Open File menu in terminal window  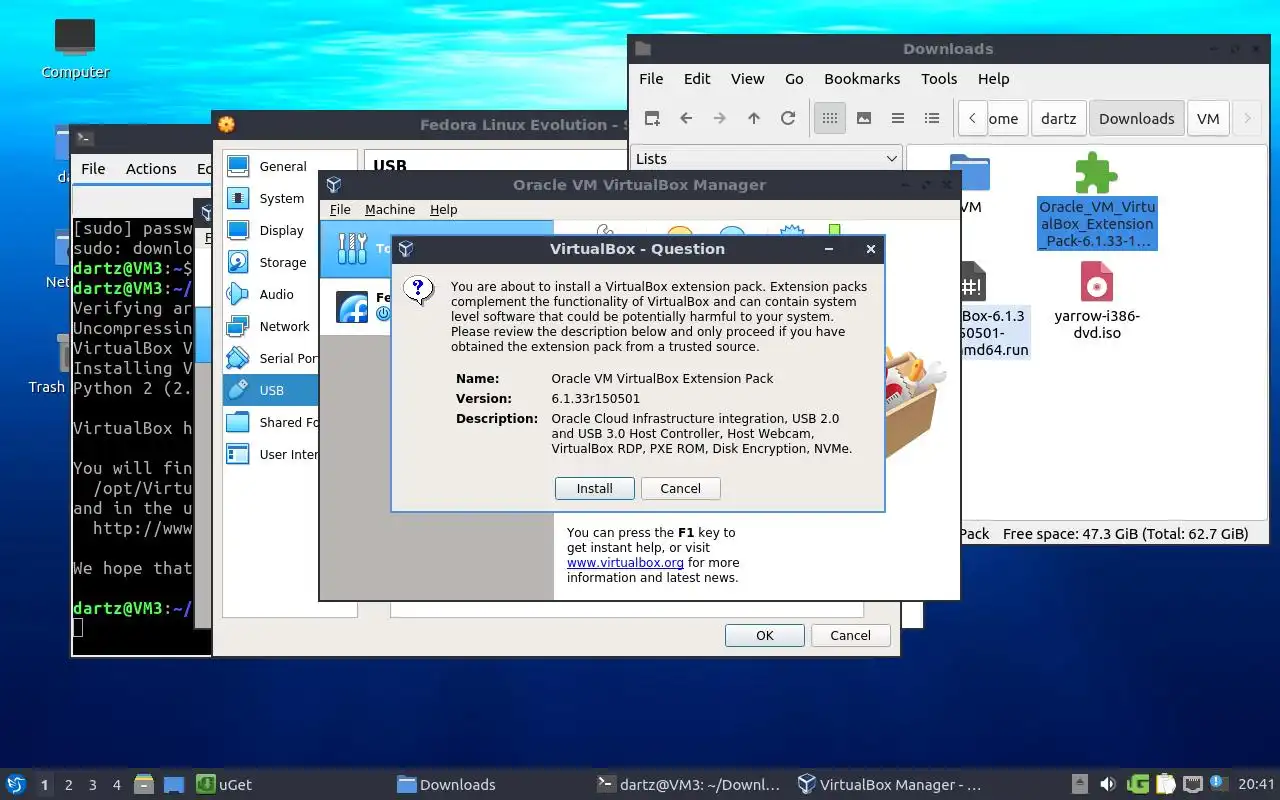(93, 169)
